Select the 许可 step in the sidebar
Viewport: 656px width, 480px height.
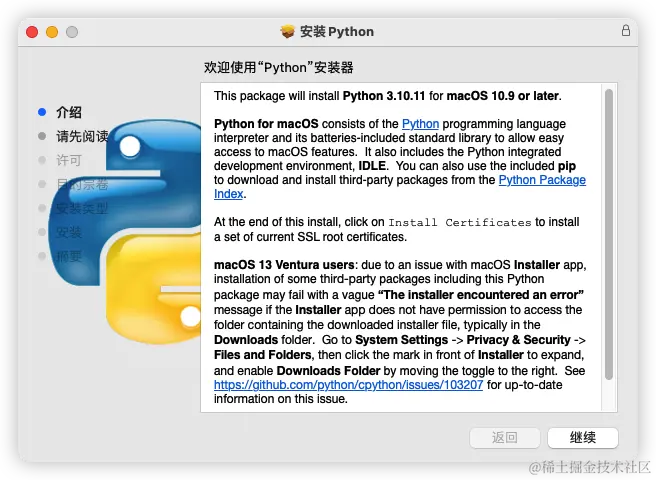point(69,160)
